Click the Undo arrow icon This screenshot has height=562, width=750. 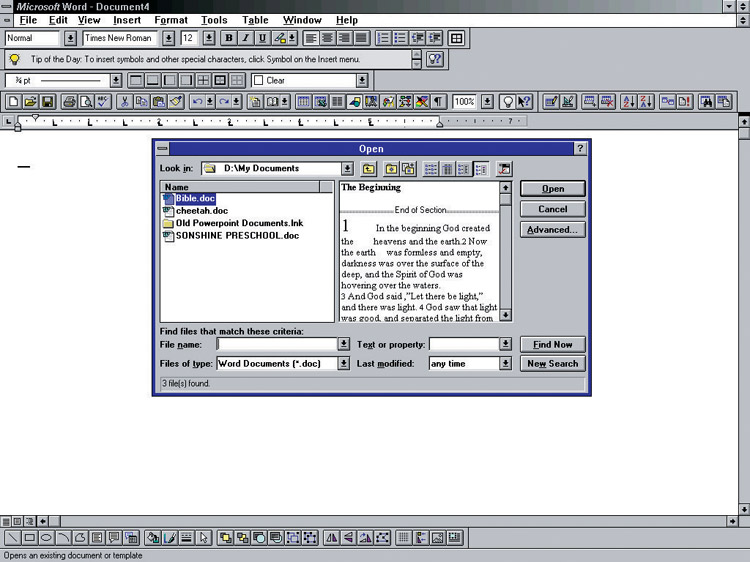[x=197, y=101]
